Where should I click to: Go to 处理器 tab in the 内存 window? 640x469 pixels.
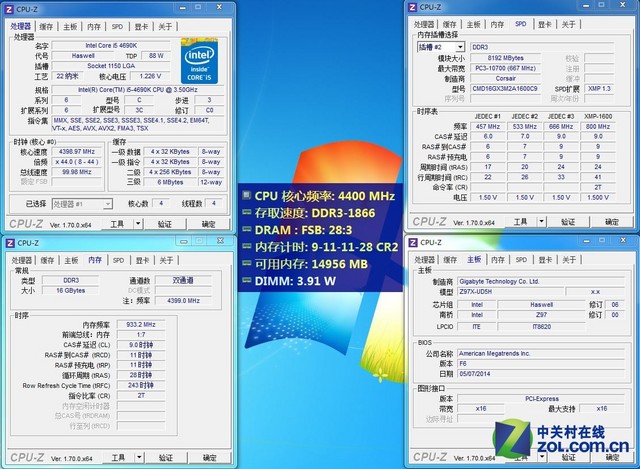[x=21, y=260]
